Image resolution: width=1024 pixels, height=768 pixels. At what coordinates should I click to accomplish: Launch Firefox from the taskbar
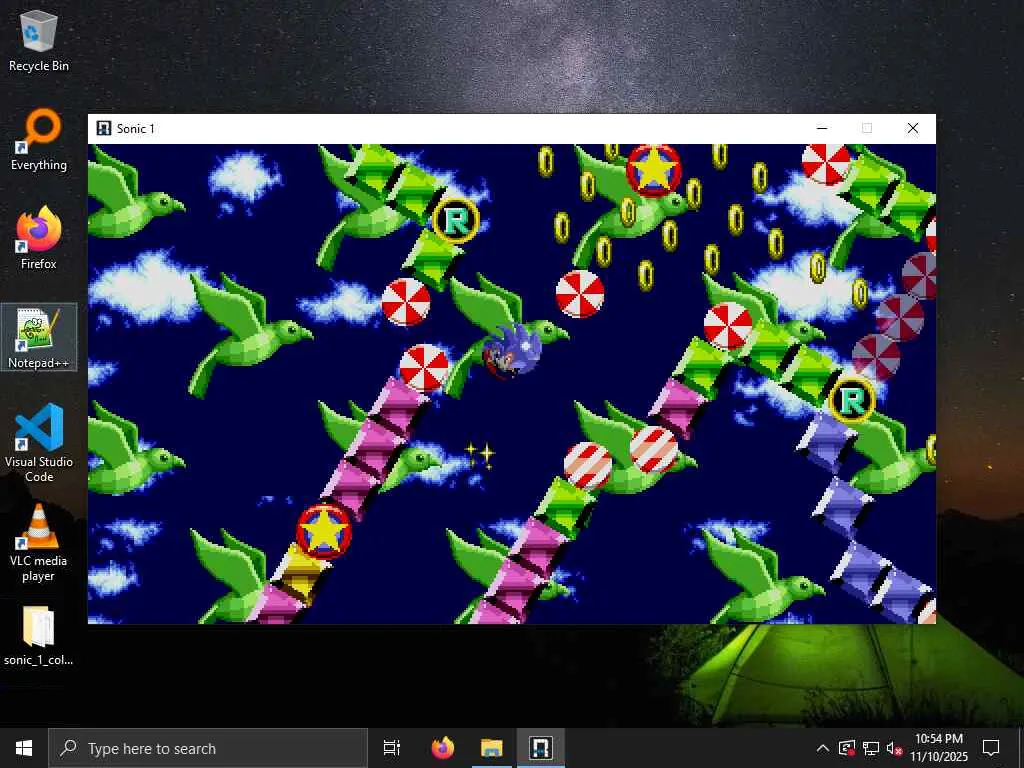tap(443, 748)
